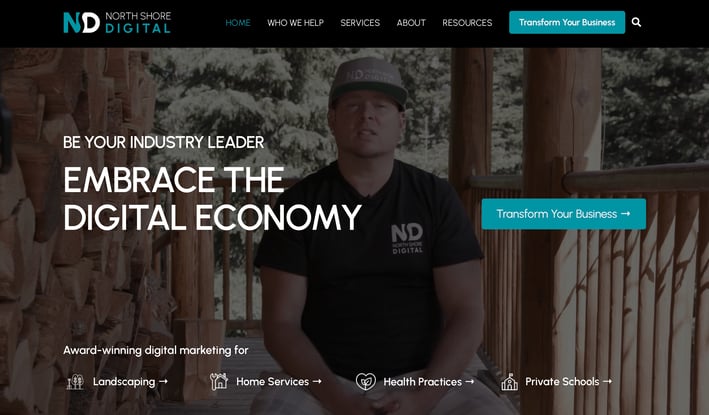Click the arrow after Landscaping

click(x=163, y=382)
